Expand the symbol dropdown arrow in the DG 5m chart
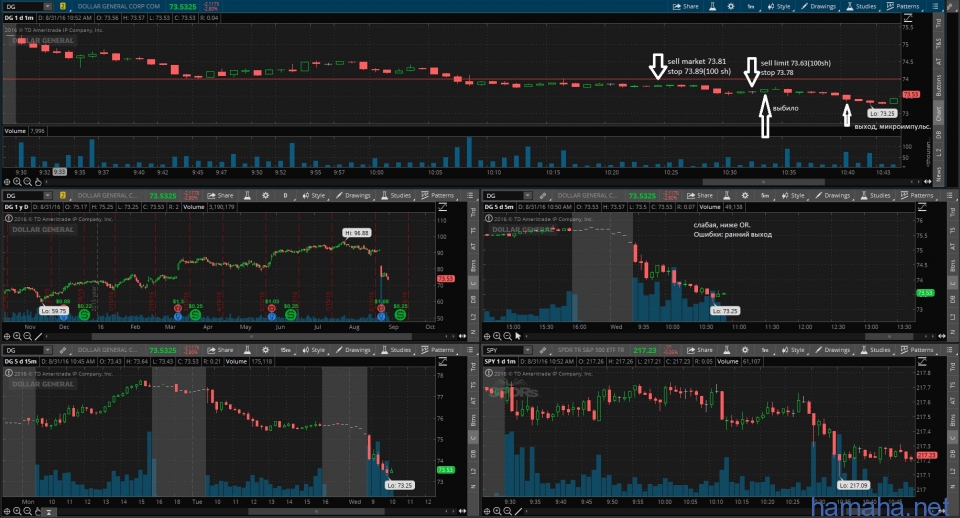 click(527, 195)
